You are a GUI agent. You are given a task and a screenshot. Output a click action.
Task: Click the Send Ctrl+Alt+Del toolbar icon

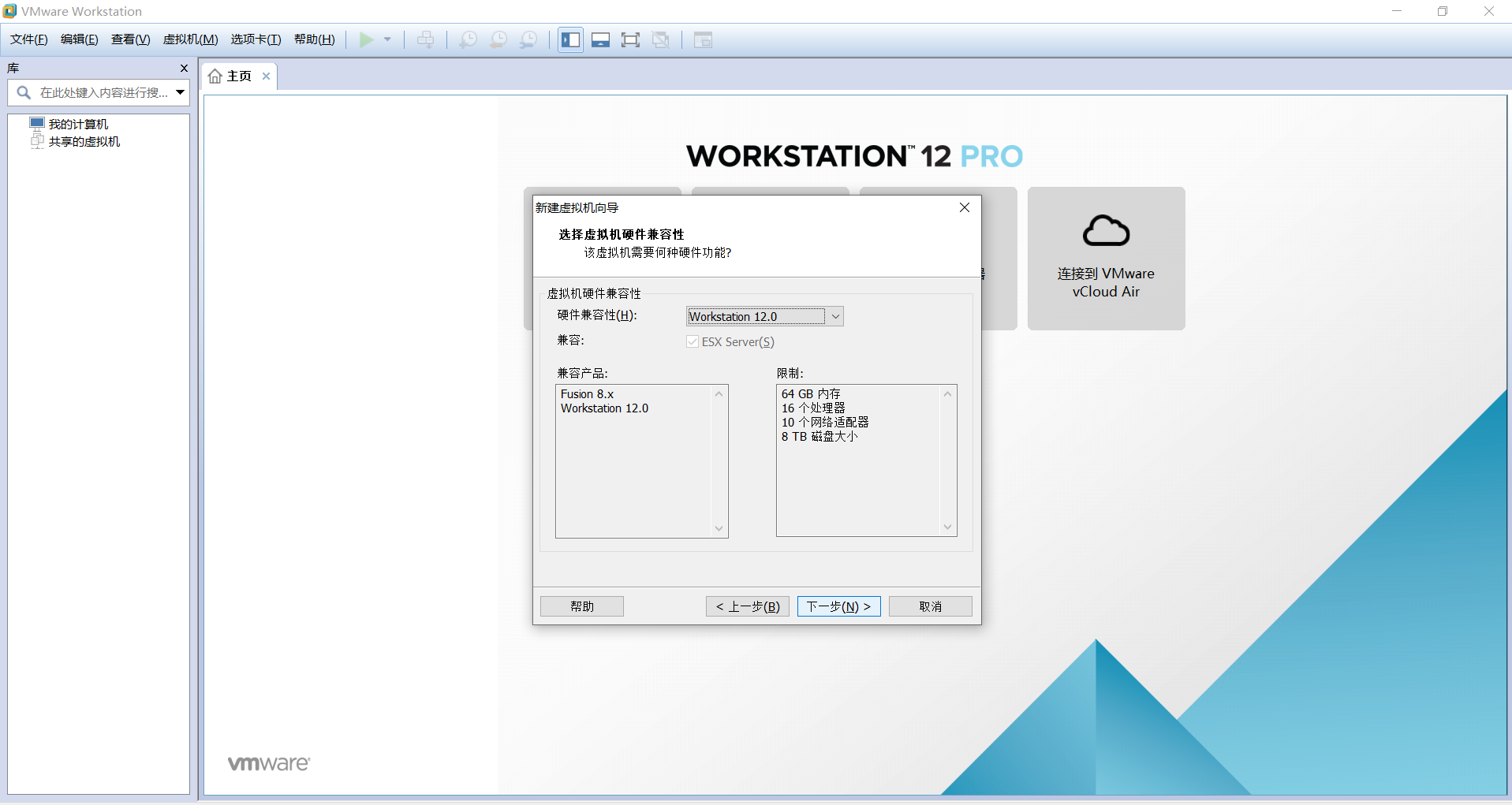(x=426, y=39)
